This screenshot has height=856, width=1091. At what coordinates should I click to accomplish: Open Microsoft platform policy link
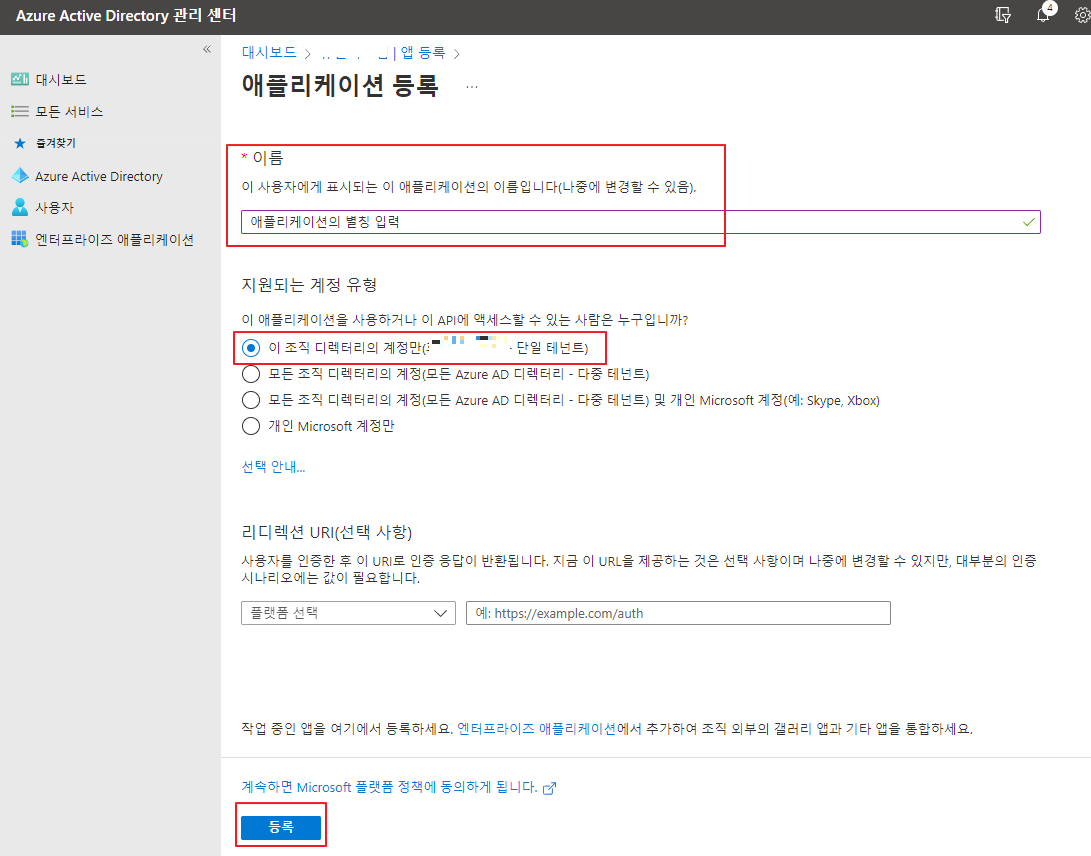(389, 787)
